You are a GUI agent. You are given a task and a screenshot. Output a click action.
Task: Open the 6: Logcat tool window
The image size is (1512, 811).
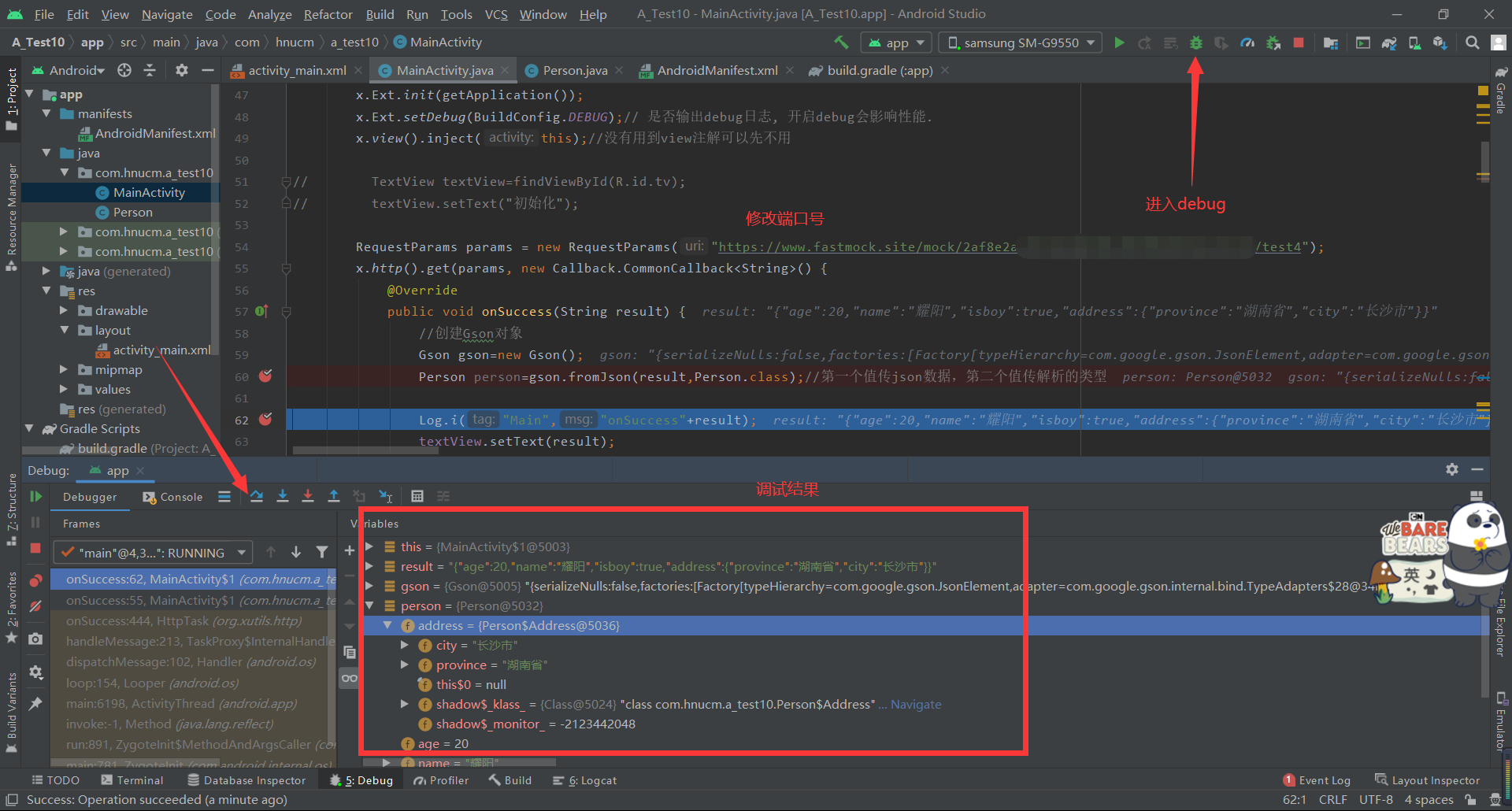(584, 780)
